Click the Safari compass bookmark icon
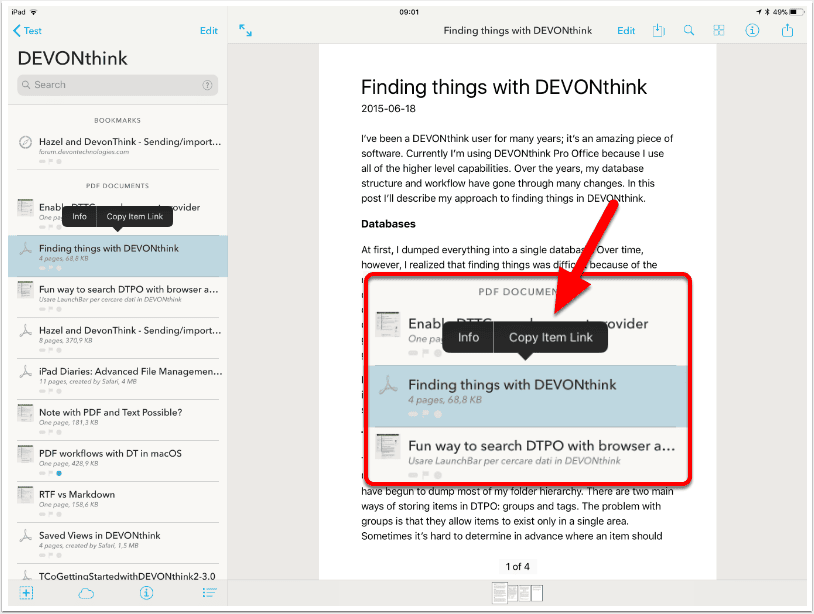 (25, 142)
